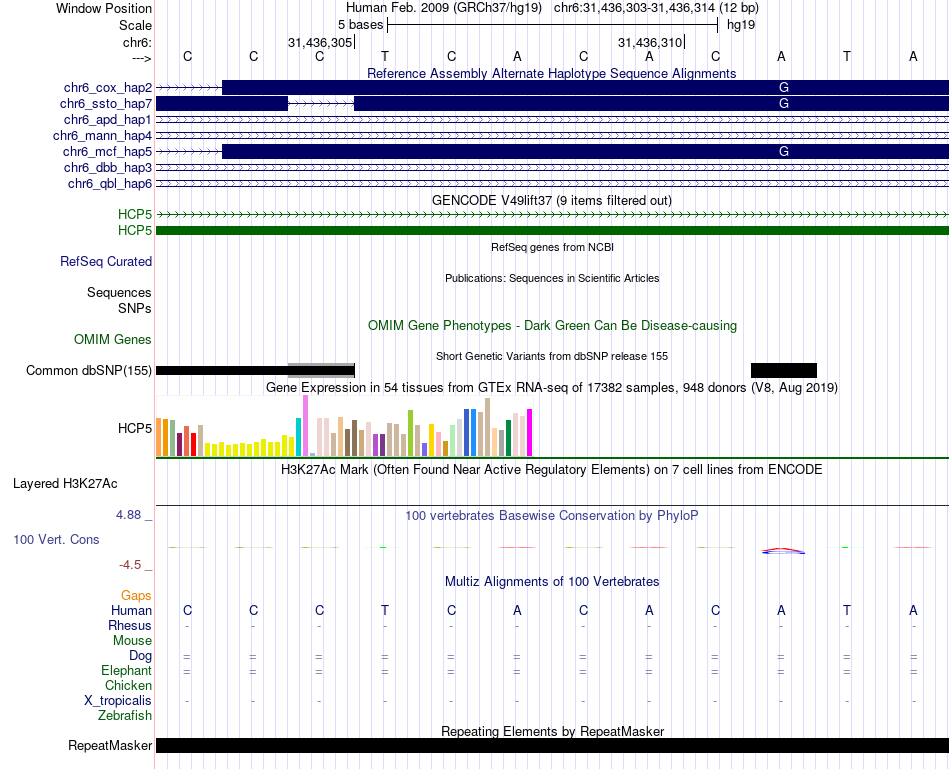
Task: Click the HCP5 intron arrow transcript line
Action: 552,215
